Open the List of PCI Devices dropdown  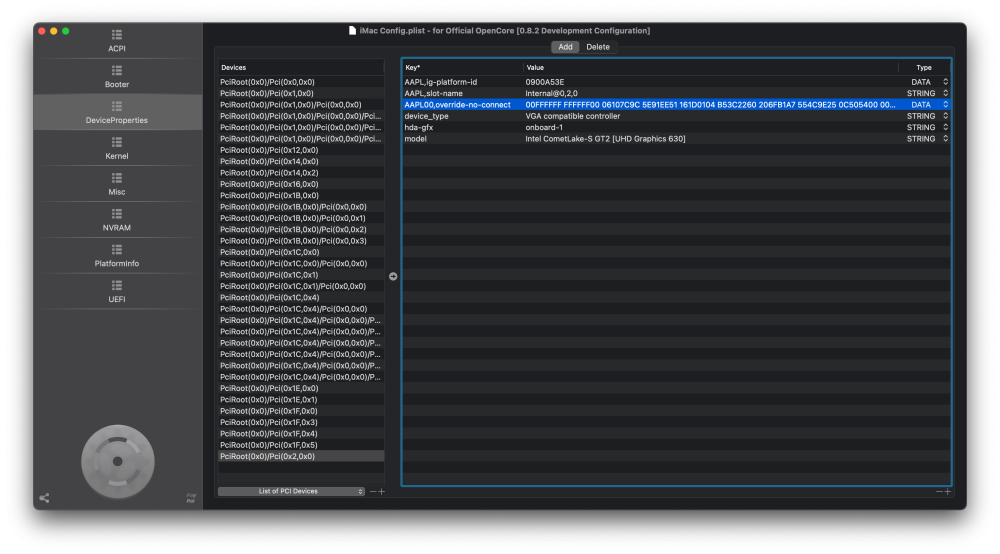pyautogui.click(x=291, y=492)
